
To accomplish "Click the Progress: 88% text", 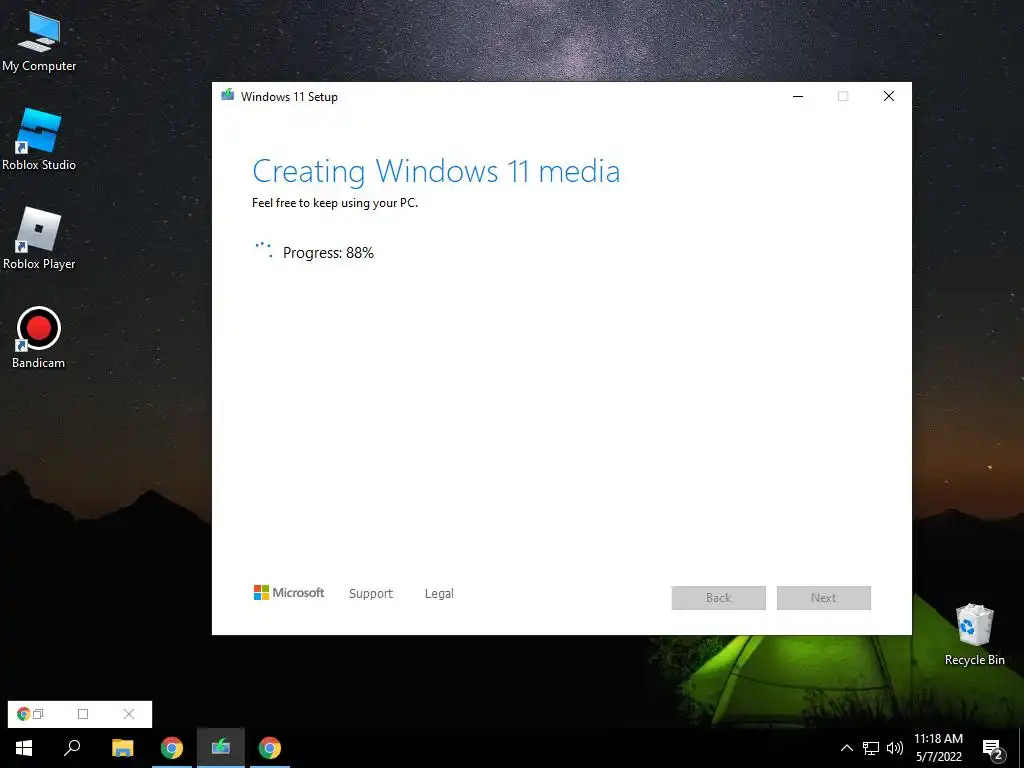I will 328,253.
